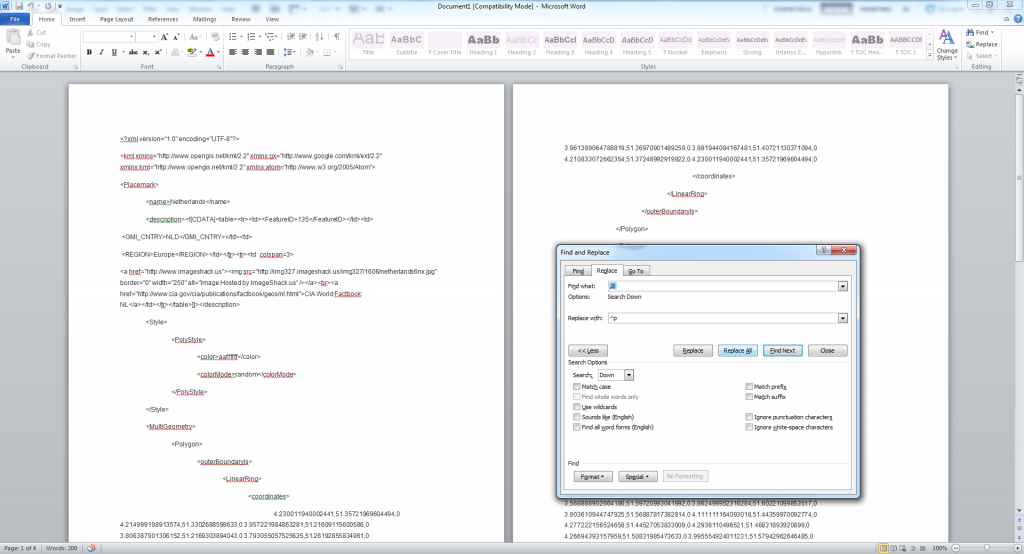Center the paragraph text

click(245, 52)
